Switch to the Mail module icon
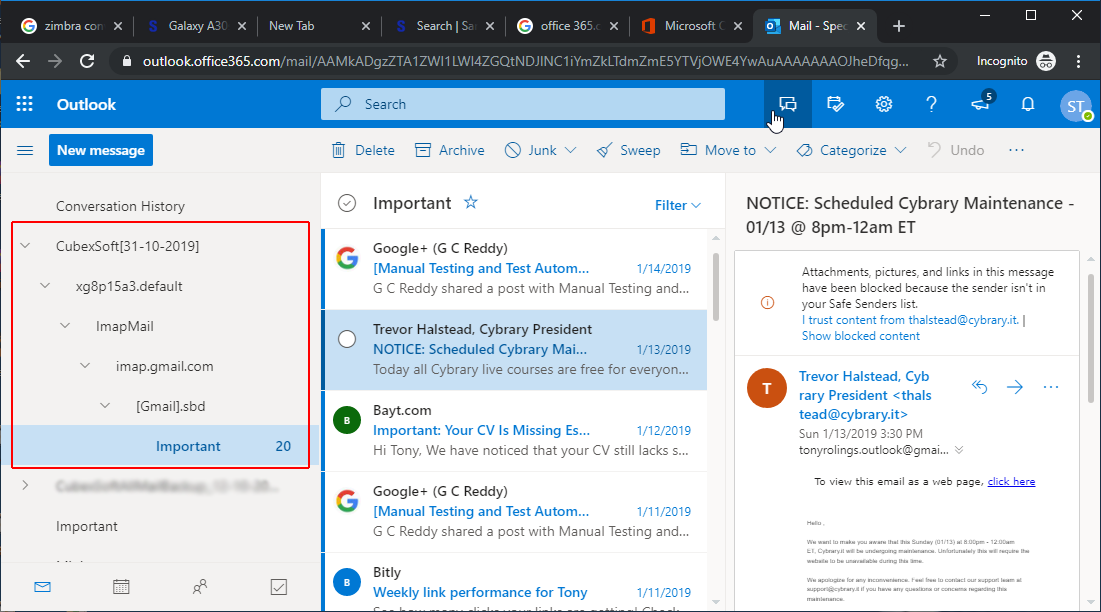The image size is (1101, 612). (x=42, y=587)
